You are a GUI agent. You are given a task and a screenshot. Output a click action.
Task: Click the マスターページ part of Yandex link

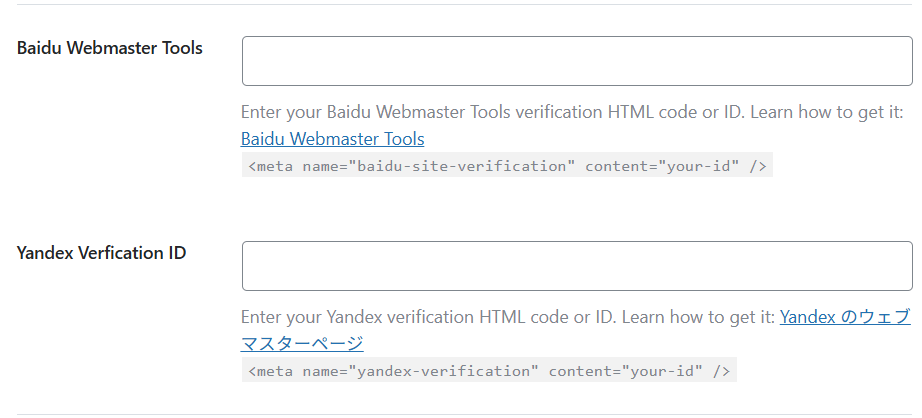[x=302, y=343]
